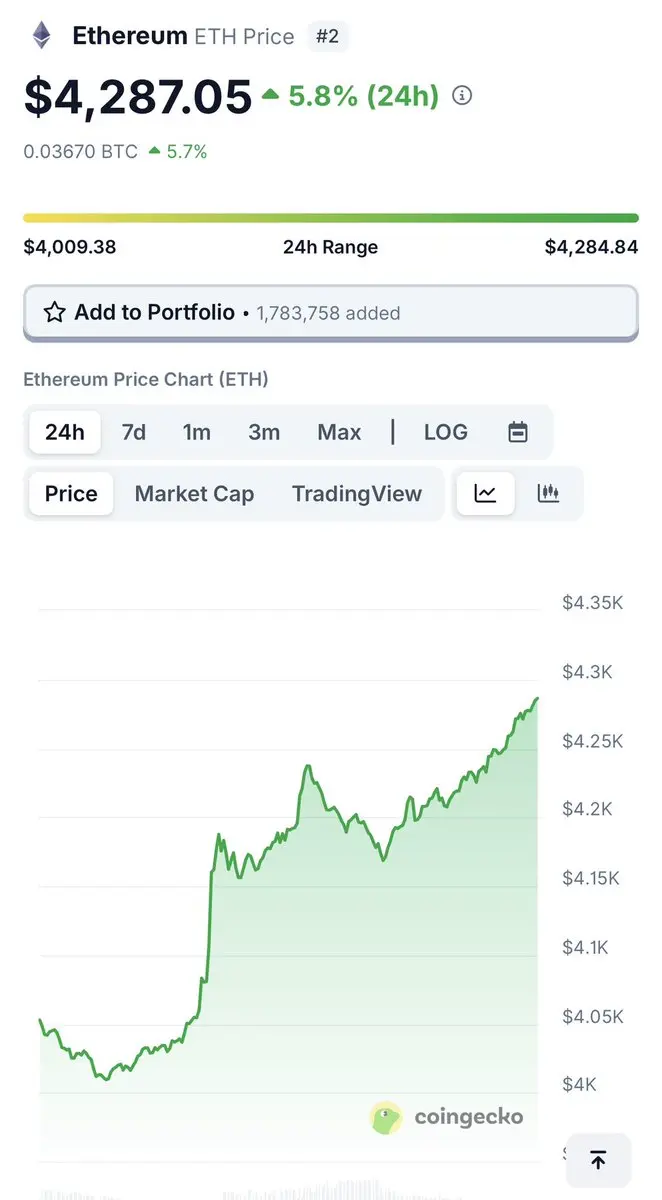Open the 24h info tooltip icon
The image size is (662, 1200).
point(462,96)
